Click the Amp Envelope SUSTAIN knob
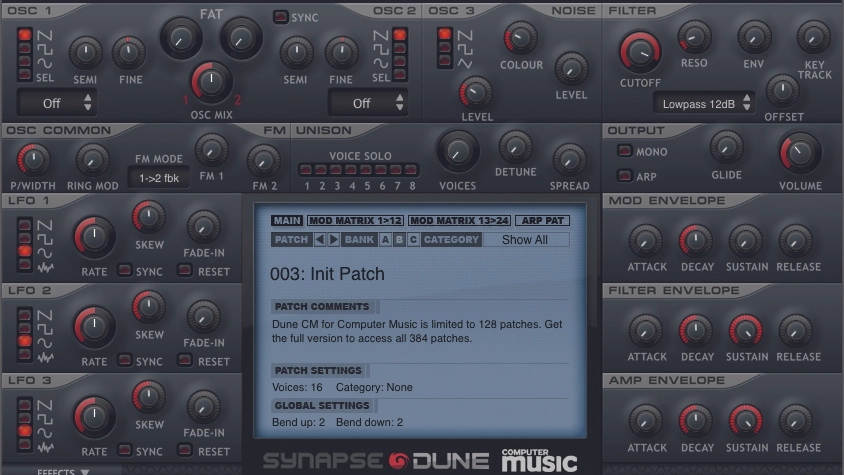This screenshot has height=475, width=844. [x=746, y=422]
